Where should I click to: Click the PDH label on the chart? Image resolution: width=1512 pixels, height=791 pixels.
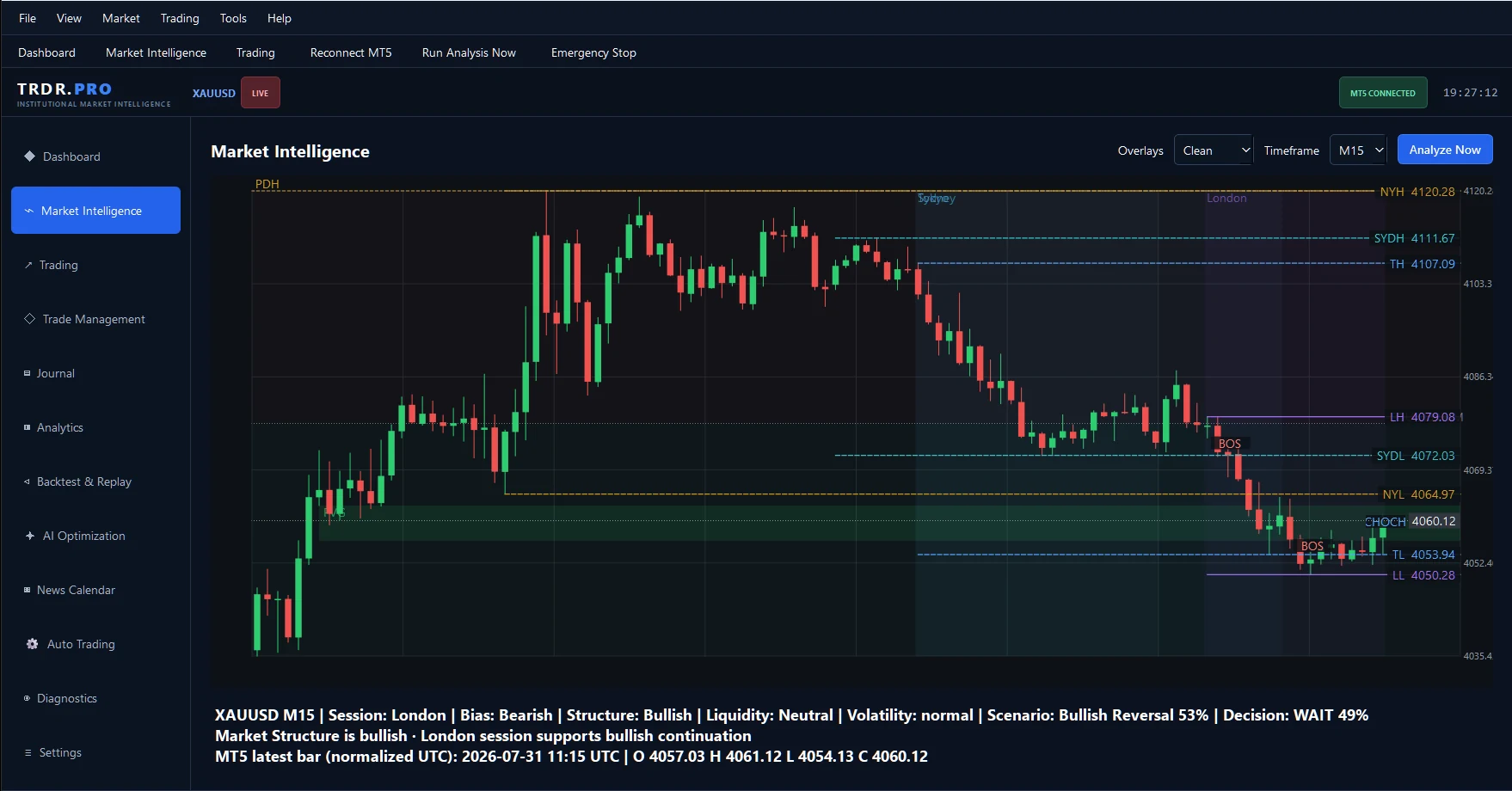[x=267, y=184]
